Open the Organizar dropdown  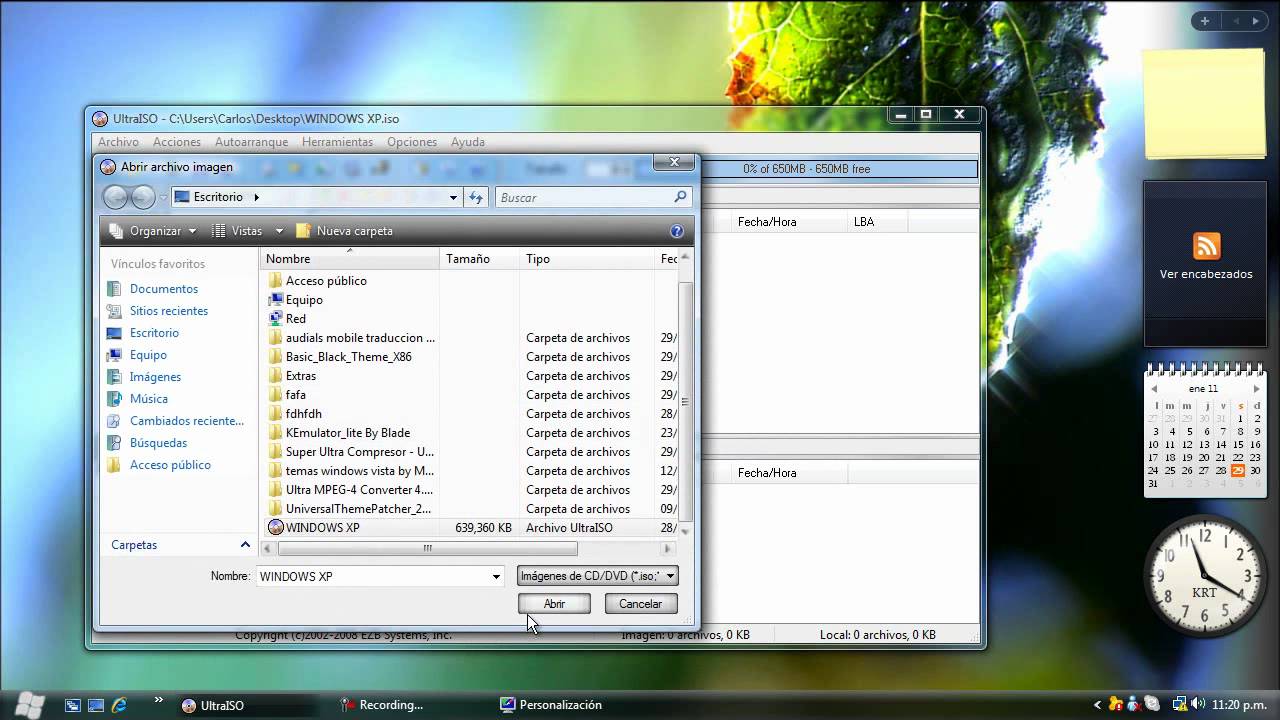coord(152,231)
